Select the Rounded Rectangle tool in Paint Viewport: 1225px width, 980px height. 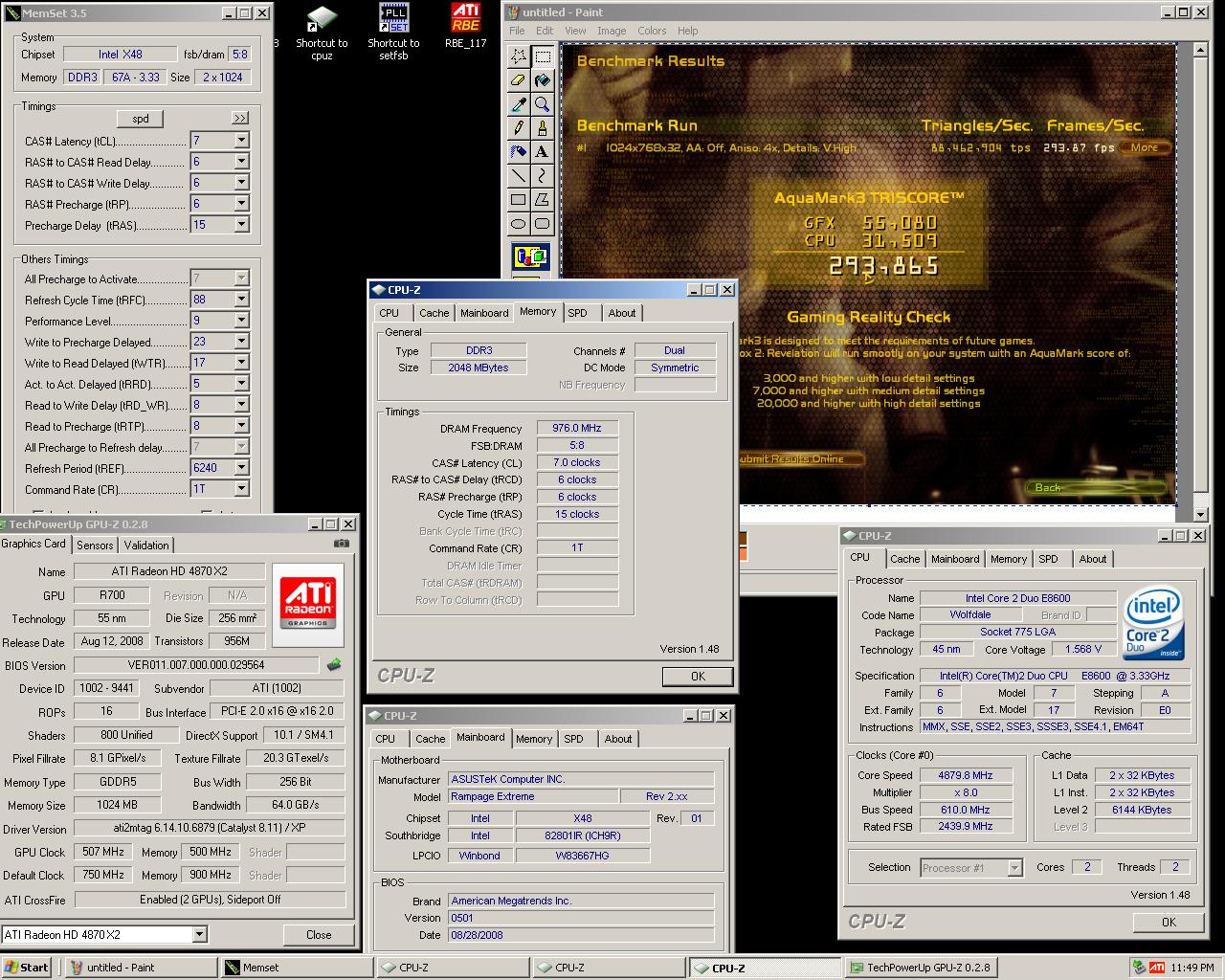(542, 224)
